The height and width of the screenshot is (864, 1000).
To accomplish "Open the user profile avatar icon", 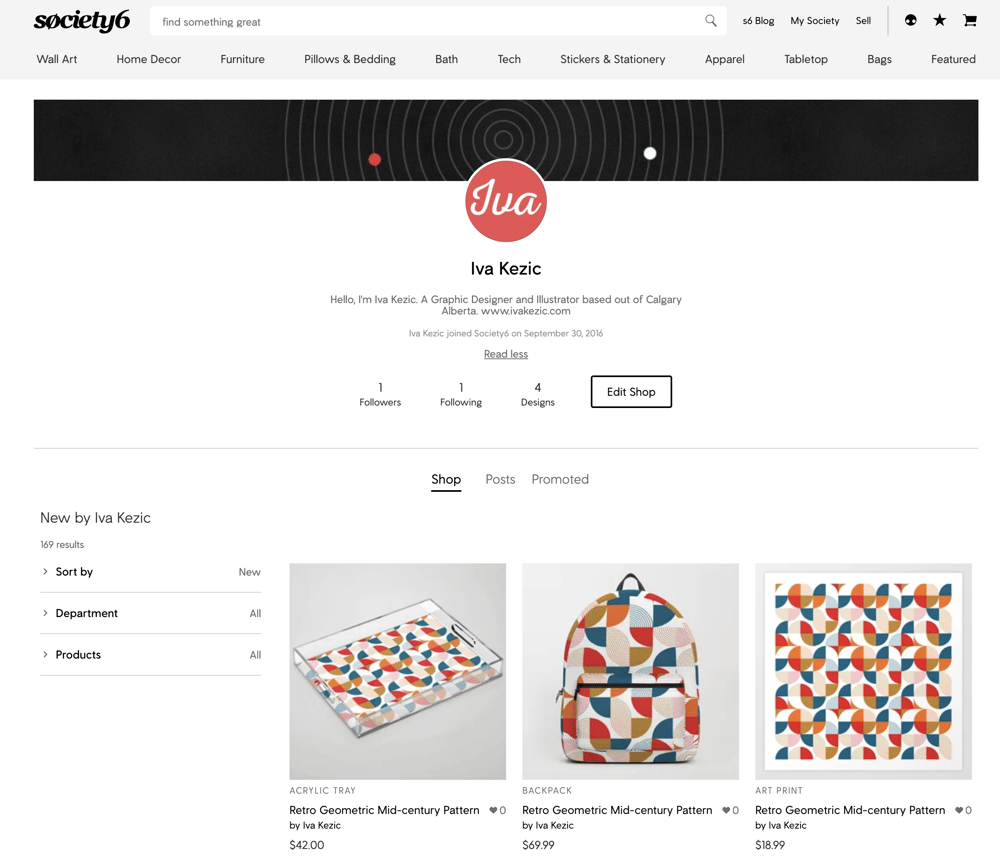I will tap(911, 20).
